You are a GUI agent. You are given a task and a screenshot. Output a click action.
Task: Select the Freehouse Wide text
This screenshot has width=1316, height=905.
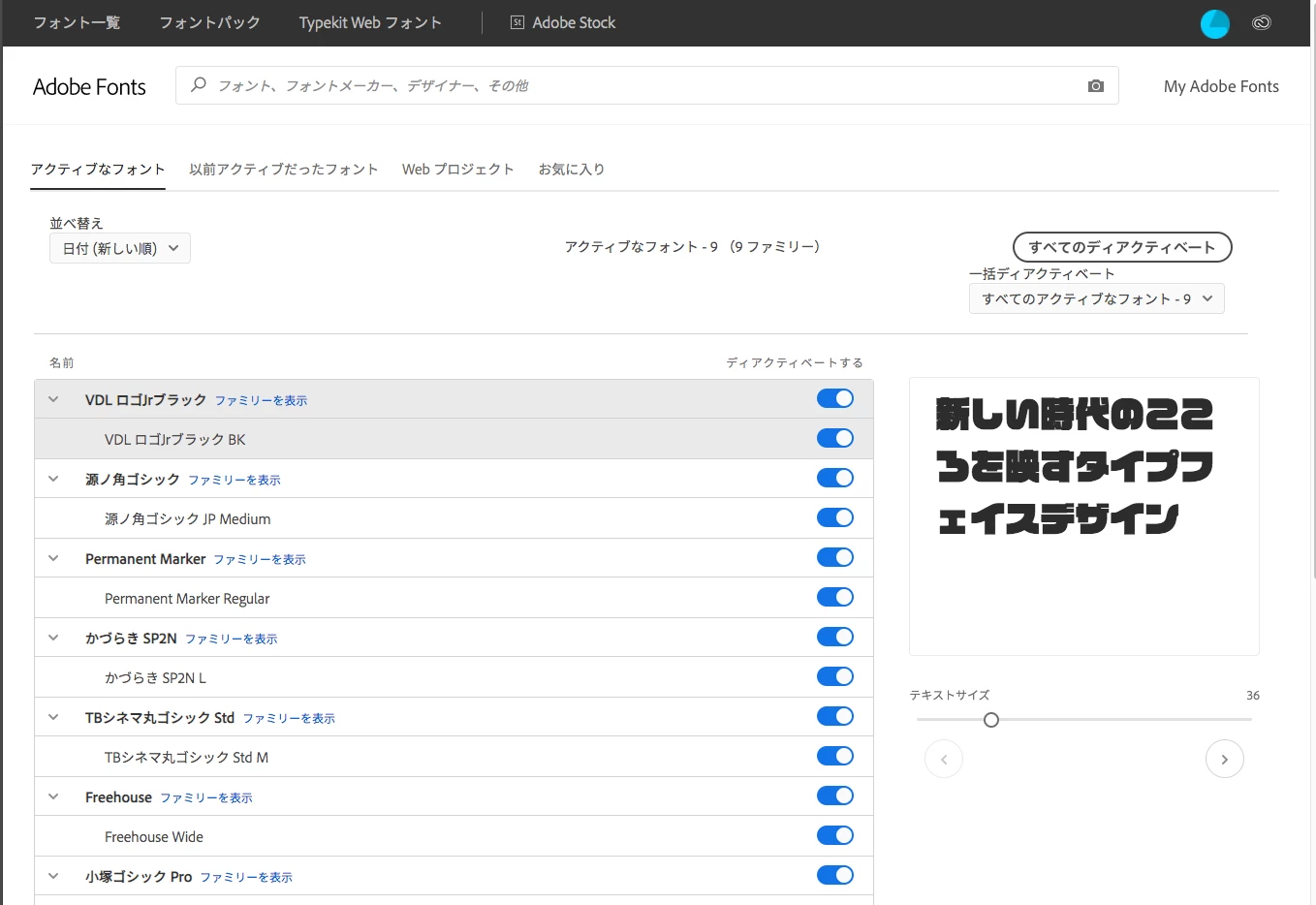coord(154,836)
